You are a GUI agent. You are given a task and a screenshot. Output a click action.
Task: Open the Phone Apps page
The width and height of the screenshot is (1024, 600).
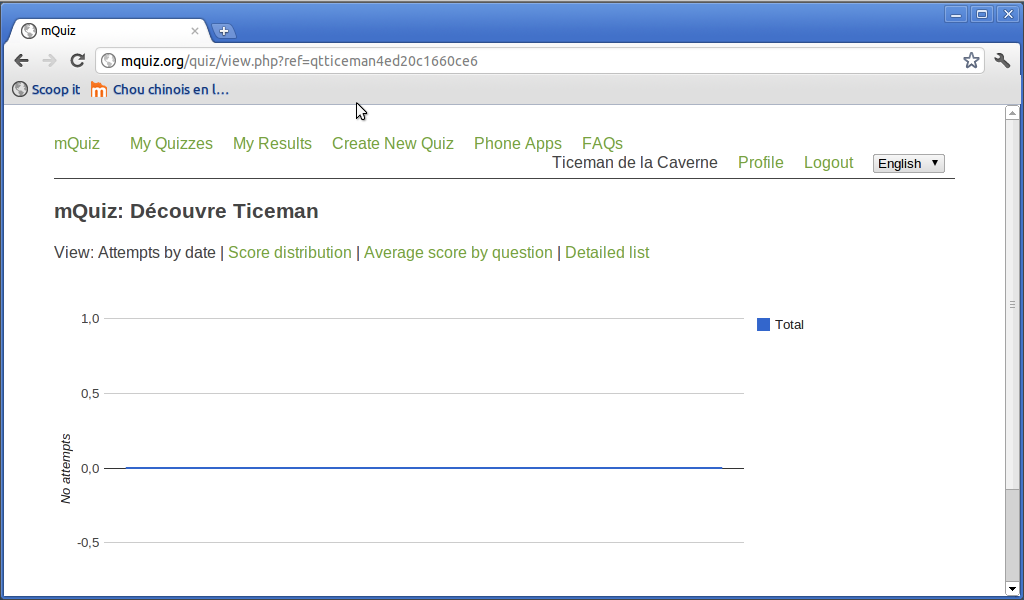518,144
